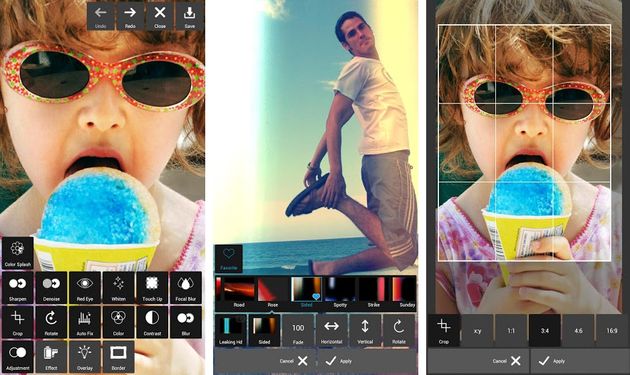
Task: Choose the 1:1 crop ratio
Action: (511, 331)
